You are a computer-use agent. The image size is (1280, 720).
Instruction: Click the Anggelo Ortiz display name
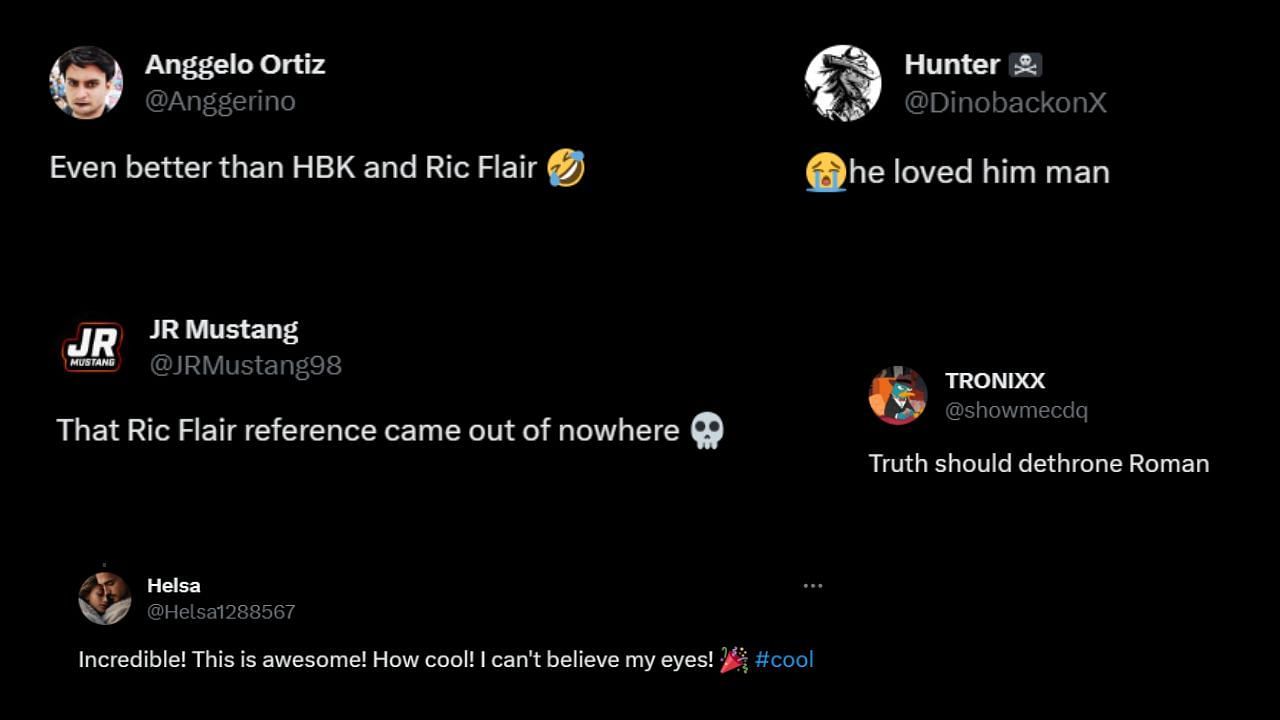[235, 65]
